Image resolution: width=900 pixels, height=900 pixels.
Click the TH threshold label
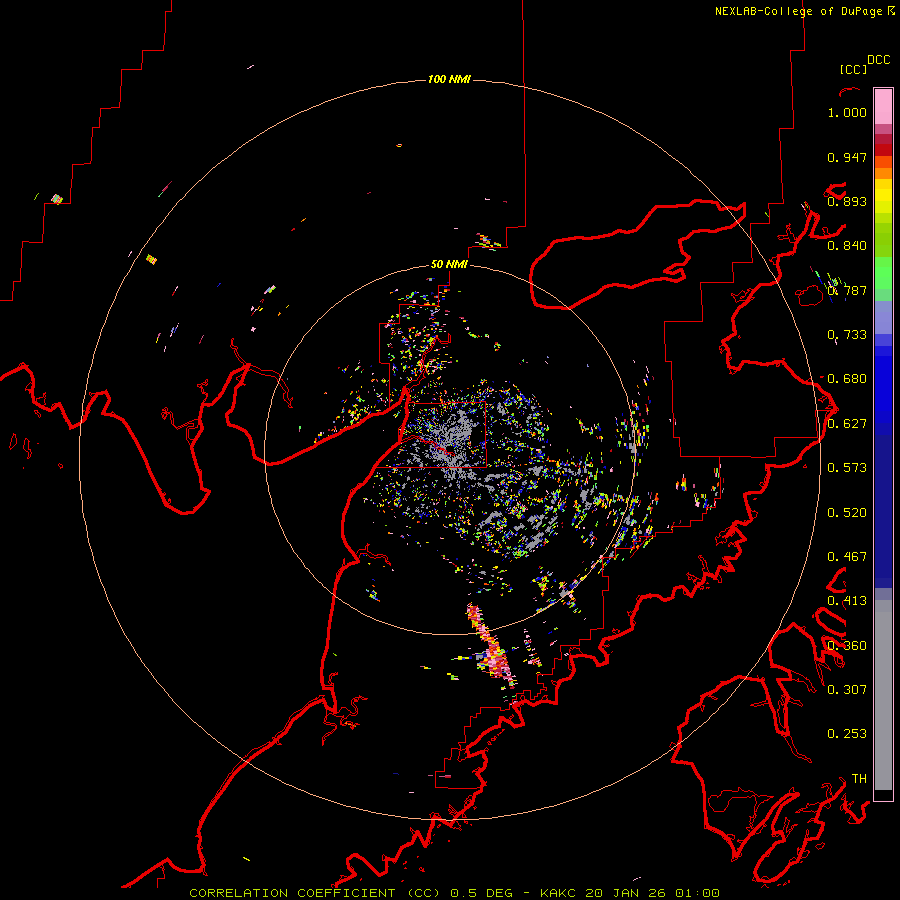click(859, 779)
